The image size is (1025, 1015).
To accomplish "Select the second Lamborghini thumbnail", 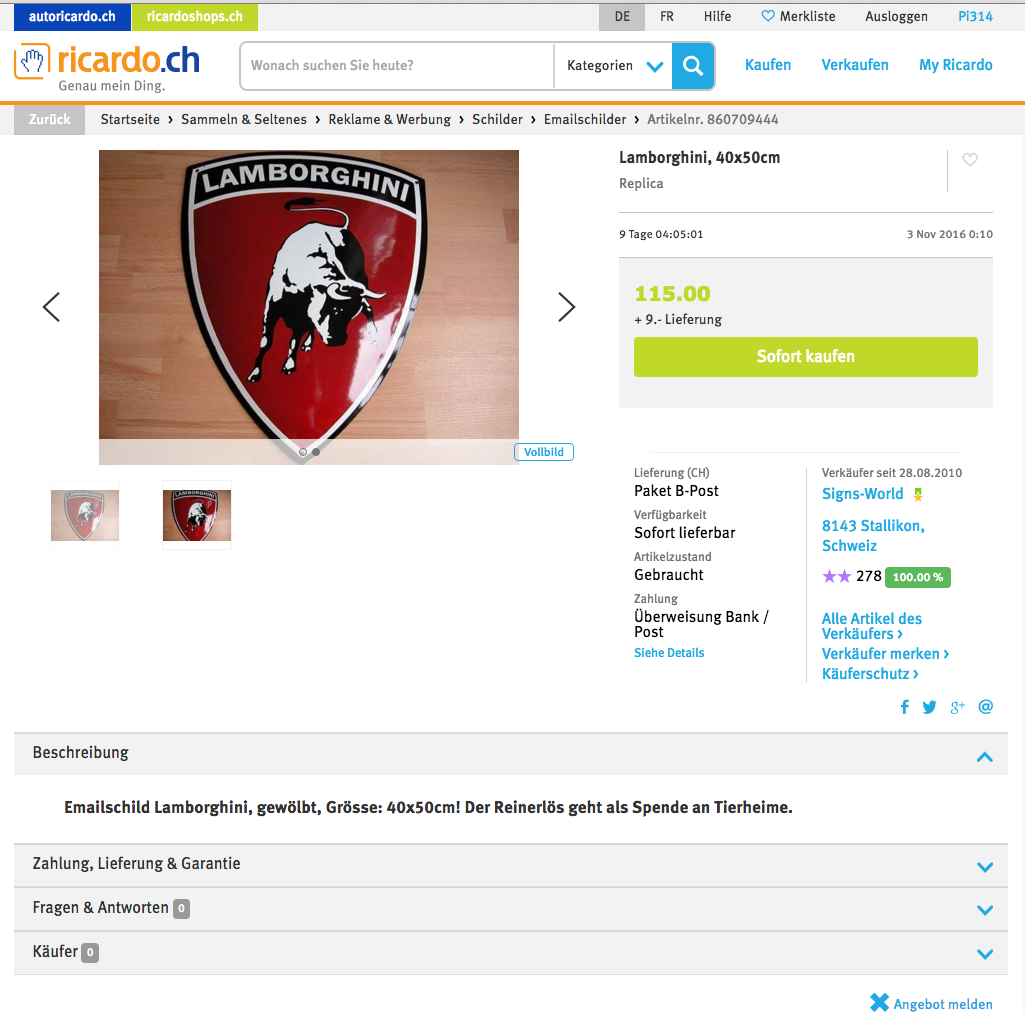I will coord(197,515).
